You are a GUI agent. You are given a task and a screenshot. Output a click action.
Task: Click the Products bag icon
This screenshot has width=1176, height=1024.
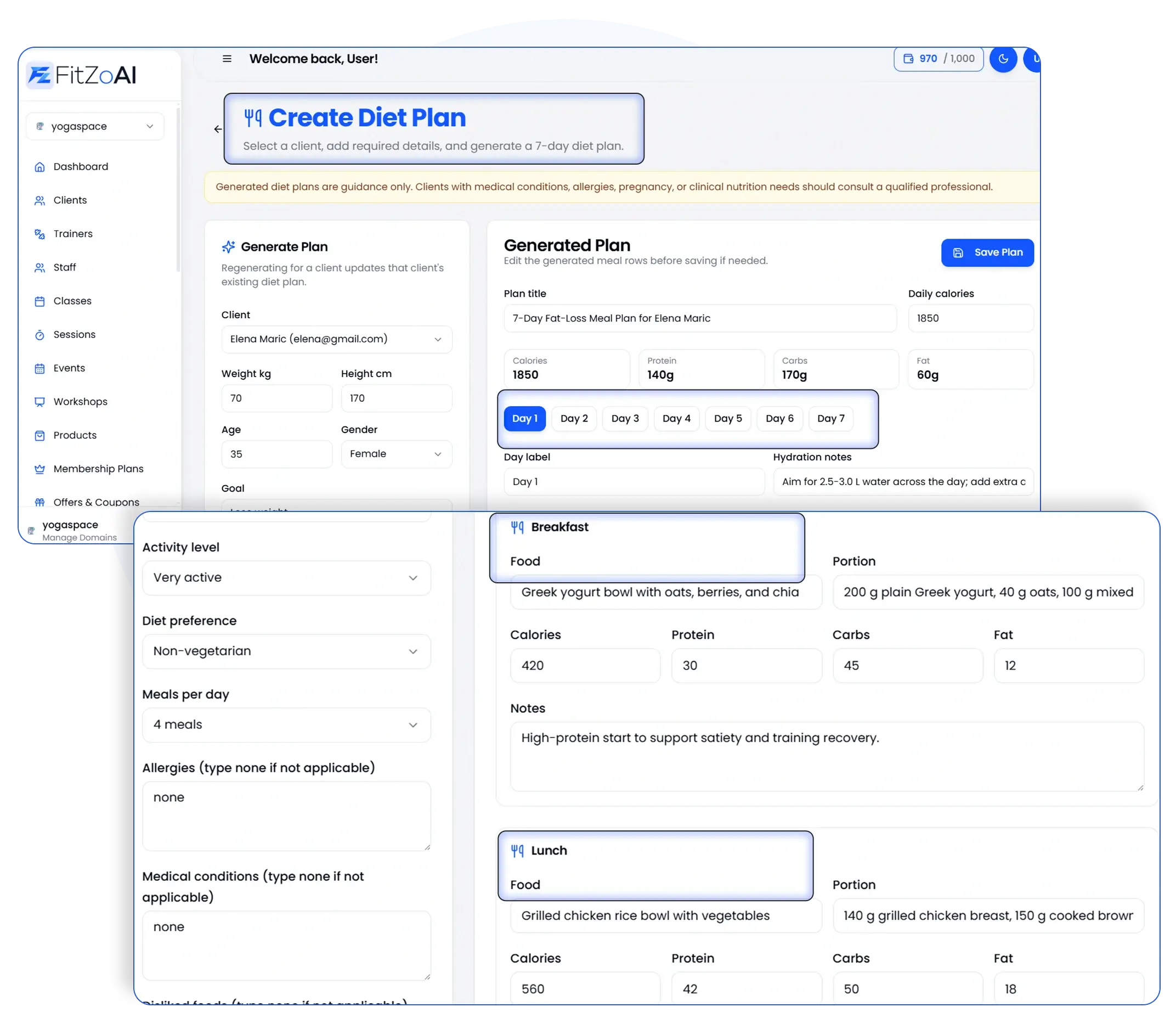pos(39,436)
